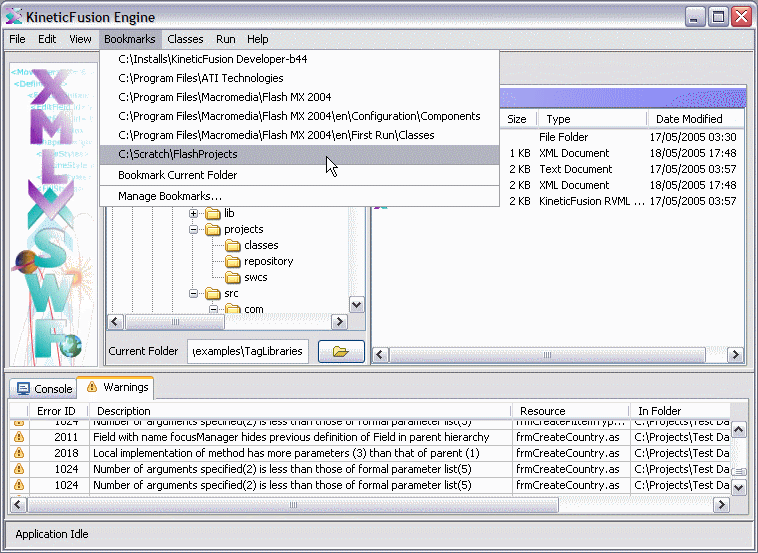
Task: Expand the lib folder node
Action: (x=194, y=213)
